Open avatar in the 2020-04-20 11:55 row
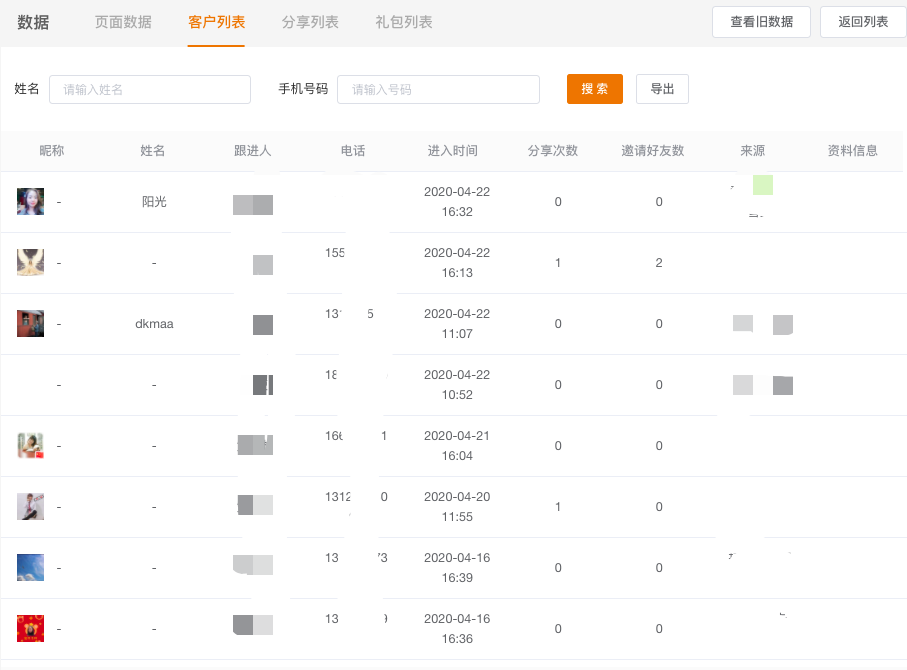Viewport: 907px width, 670px height. coord(30,507)
